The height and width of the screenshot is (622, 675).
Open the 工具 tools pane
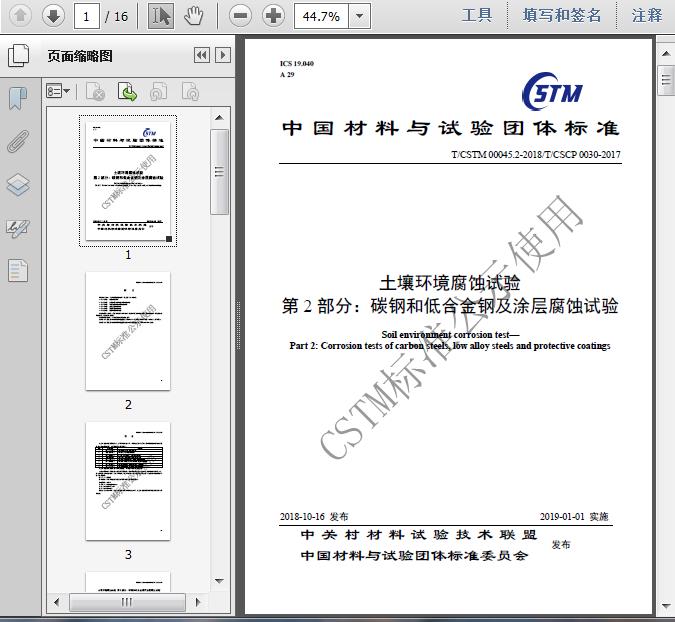477,15
